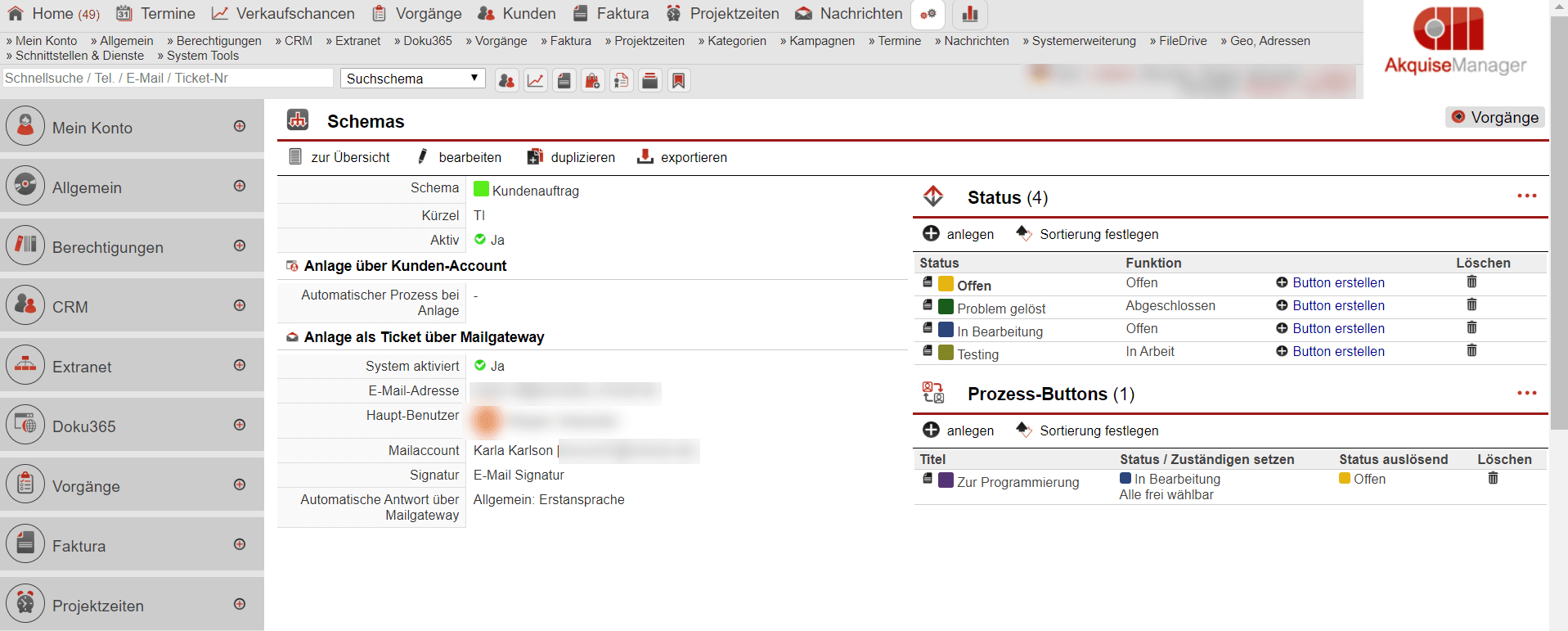Click the line chart quick toolbar icon
1568x631 pixels.
click(x=535, y=80)
